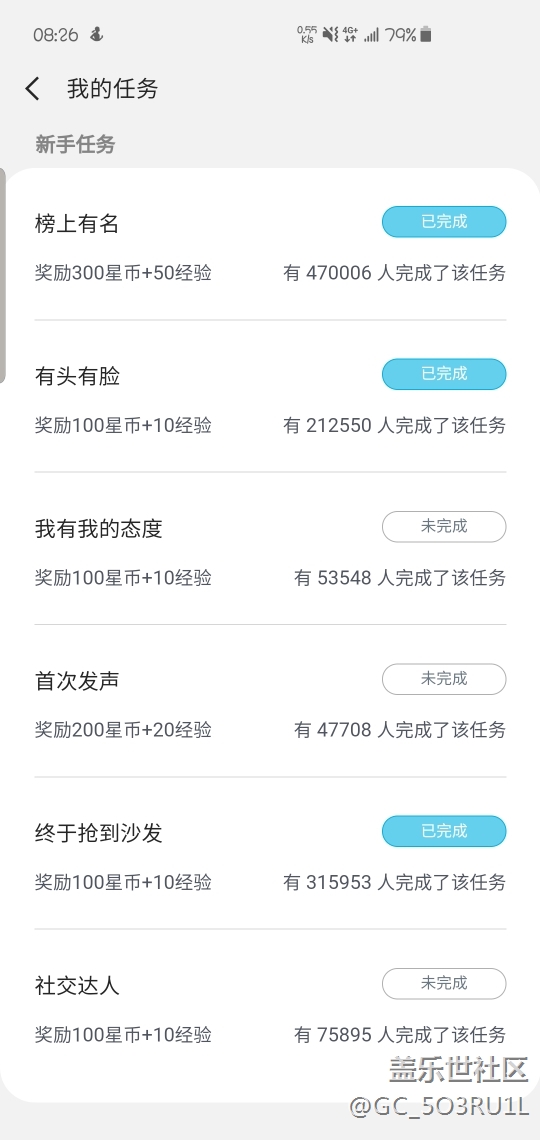Select the 社交达人 task title
Screen dimensions: 540x1140
[77, 986]
